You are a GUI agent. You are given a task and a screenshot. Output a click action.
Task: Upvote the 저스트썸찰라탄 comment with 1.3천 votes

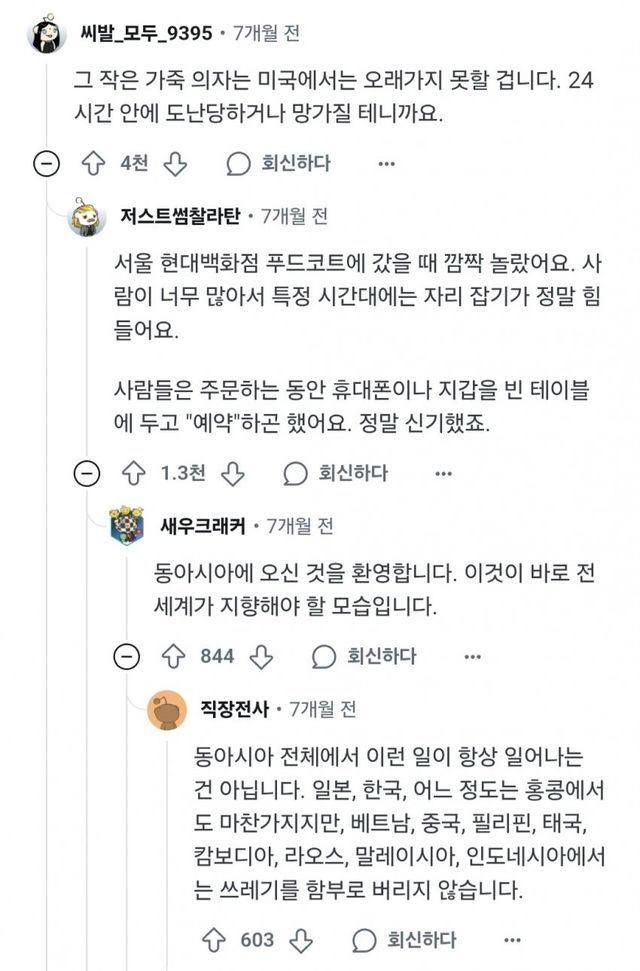(133, 472)
